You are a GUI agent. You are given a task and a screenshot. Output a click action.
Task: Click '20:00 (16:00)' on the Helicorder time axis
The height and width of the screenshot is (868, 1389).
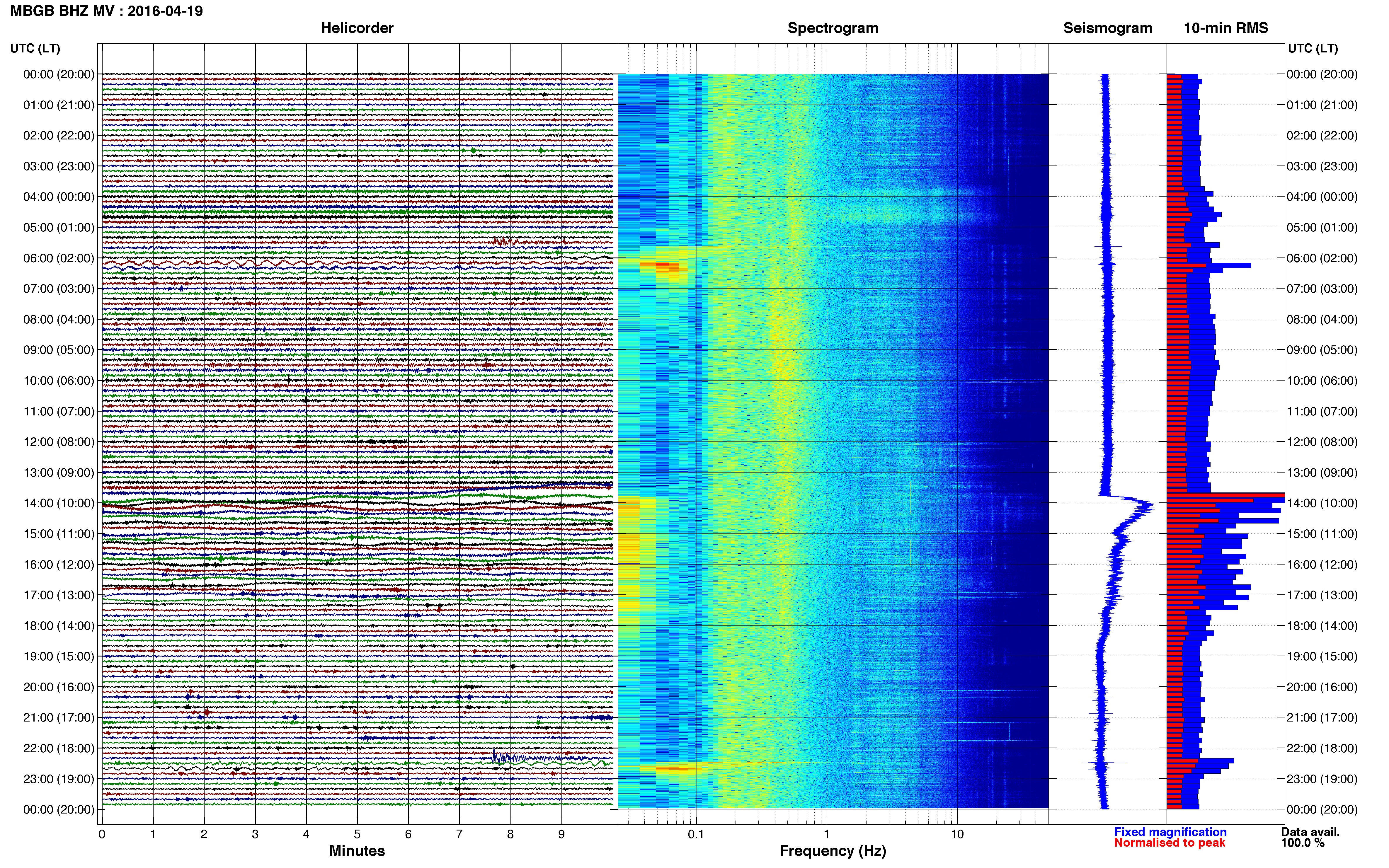pos(59,687)
